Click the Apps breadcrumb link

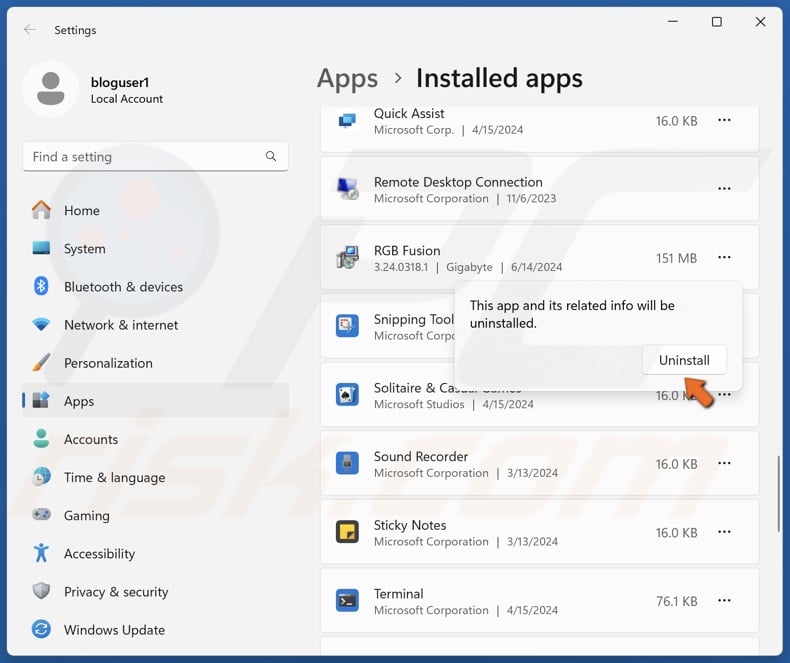(347, 79)
